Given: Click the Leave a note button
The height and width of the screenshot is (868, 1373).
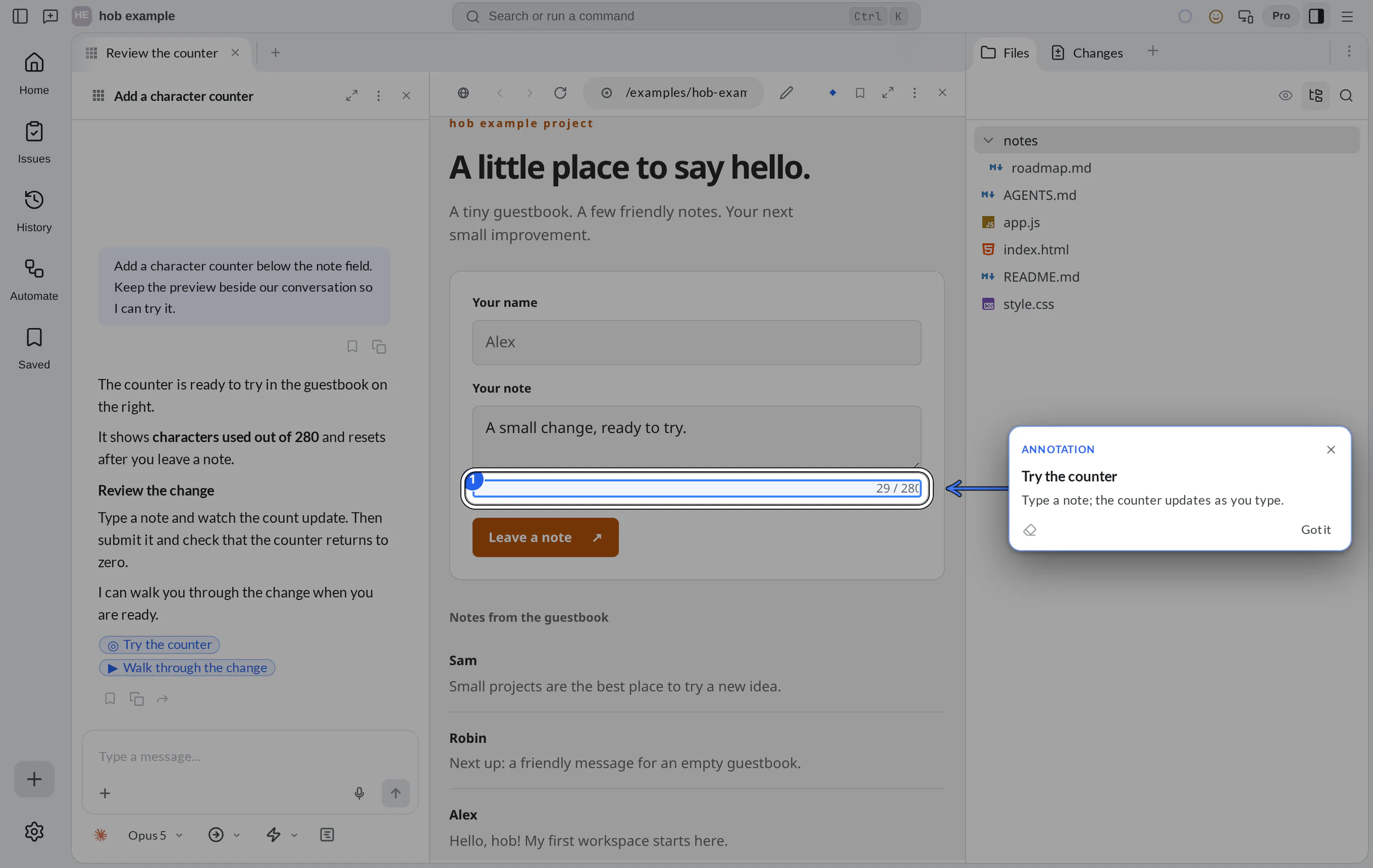Looking at the screenshot, I should pyautogui.click(x=545, y=537).
